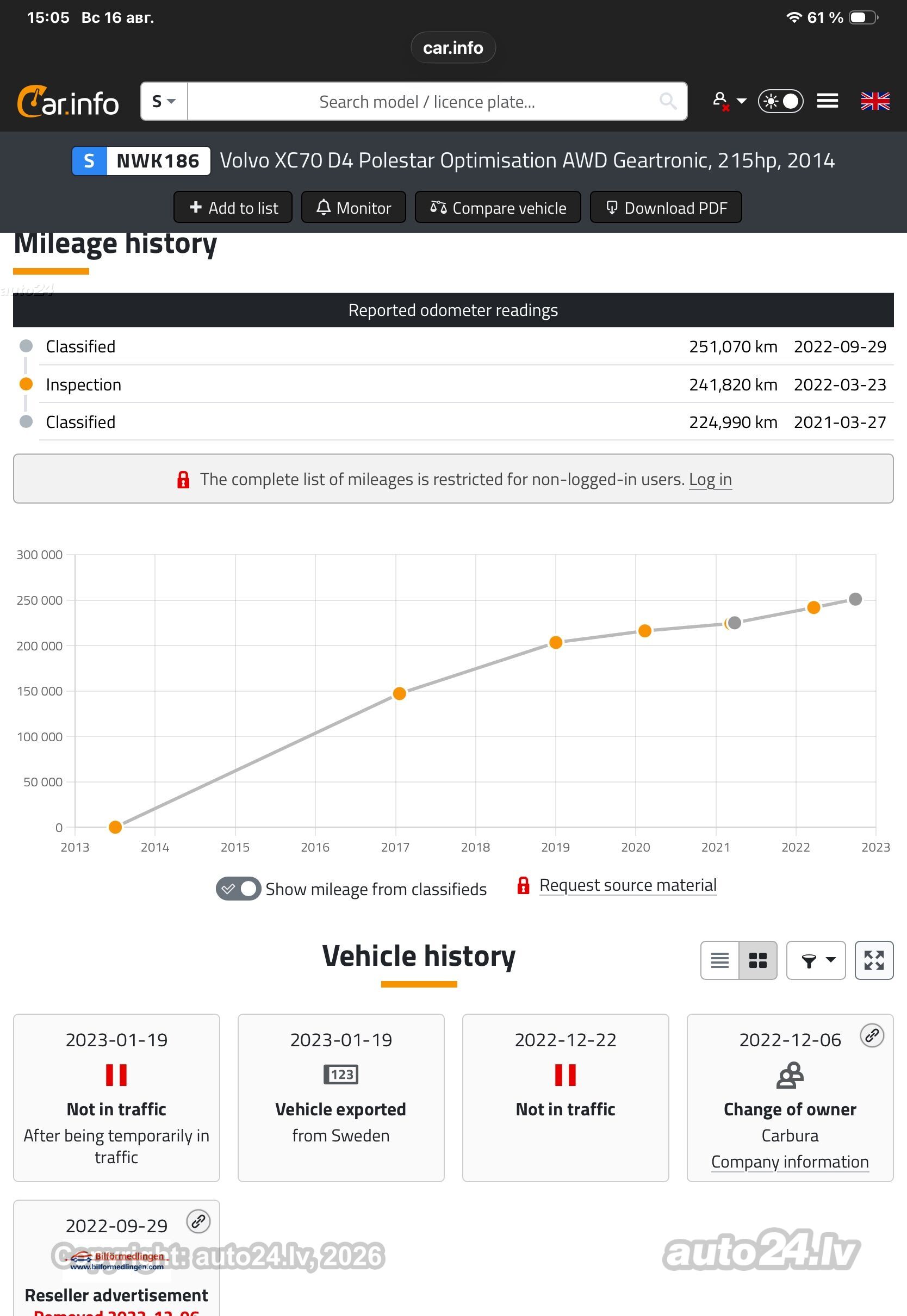Click the Log in link
907x1316 pixels.
tap(710, 480)
